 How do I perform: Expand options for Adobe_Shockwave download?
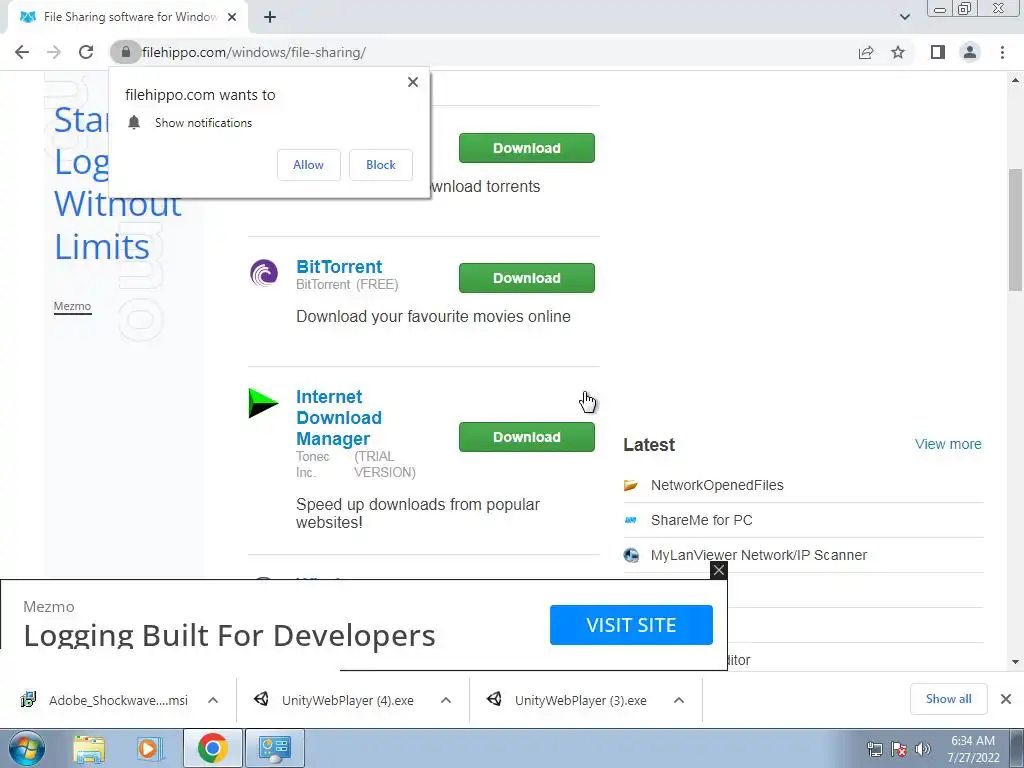213,700
